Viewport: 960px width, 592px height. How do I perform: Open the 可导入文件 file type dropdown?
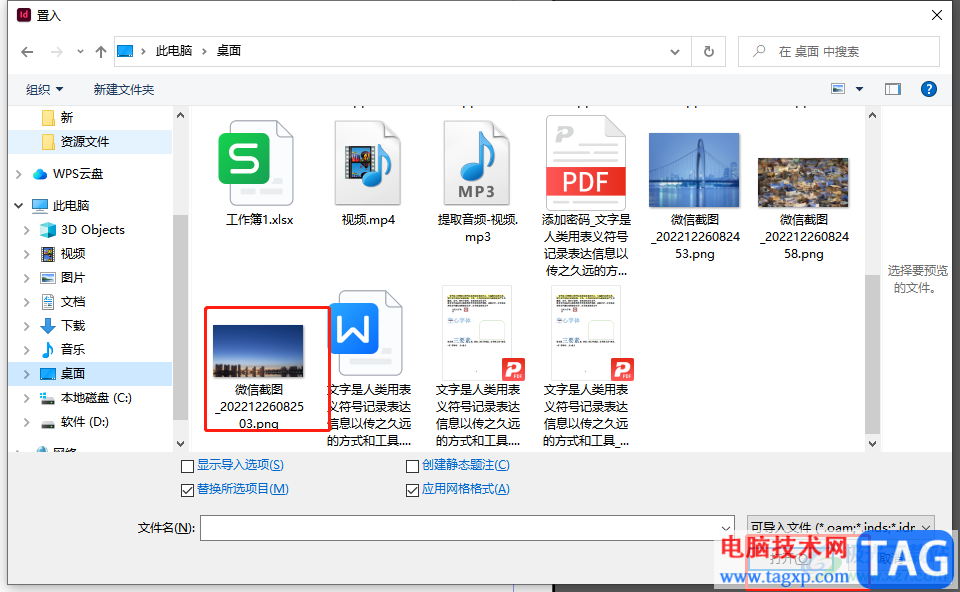tap(841, 526)
